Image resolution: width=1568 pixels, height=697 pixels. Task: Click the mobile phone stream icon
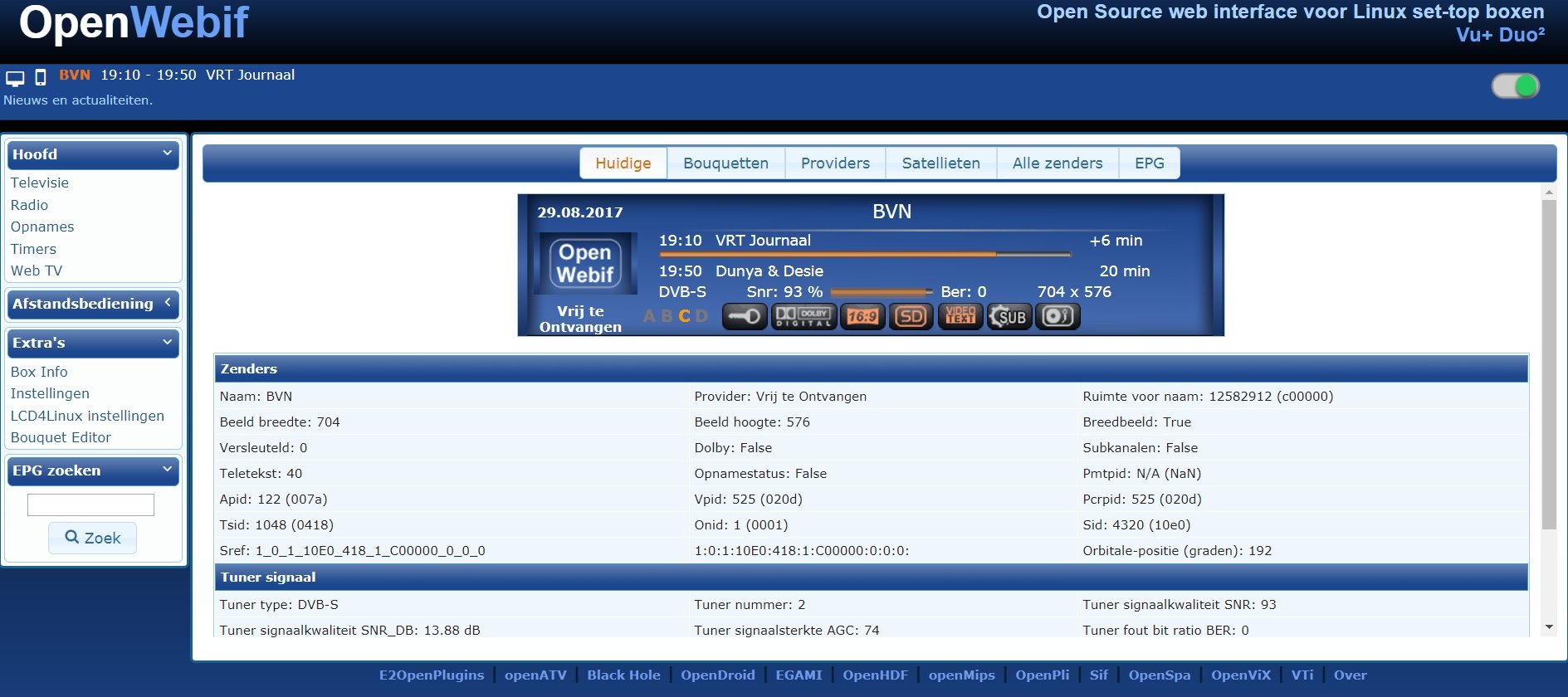point(40,78)
